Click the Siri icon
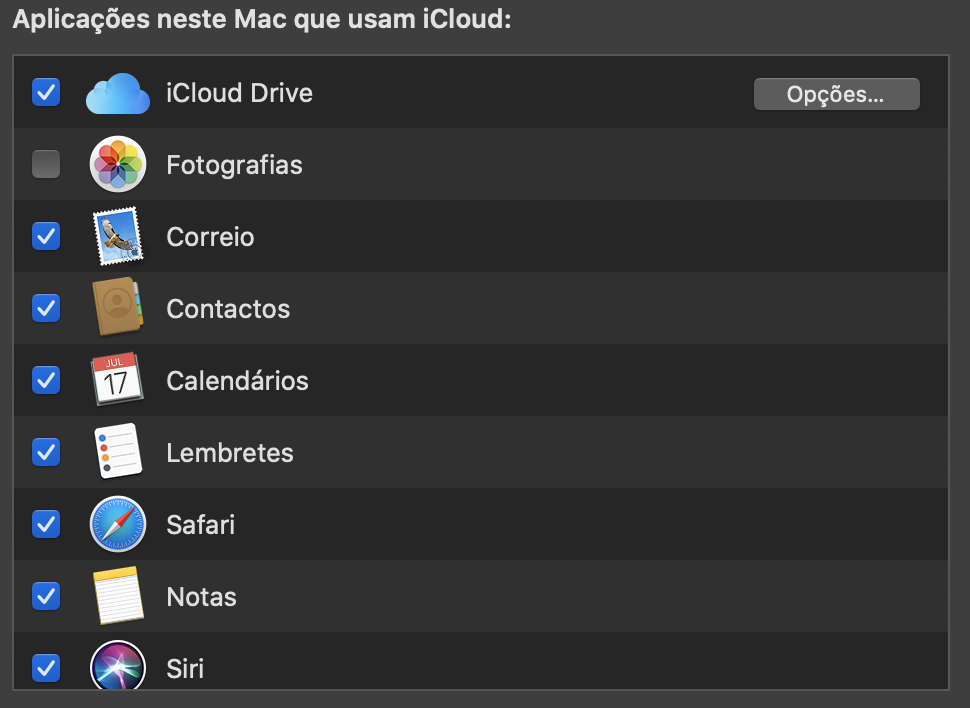The image size is (970, 708). coord(118,666)
